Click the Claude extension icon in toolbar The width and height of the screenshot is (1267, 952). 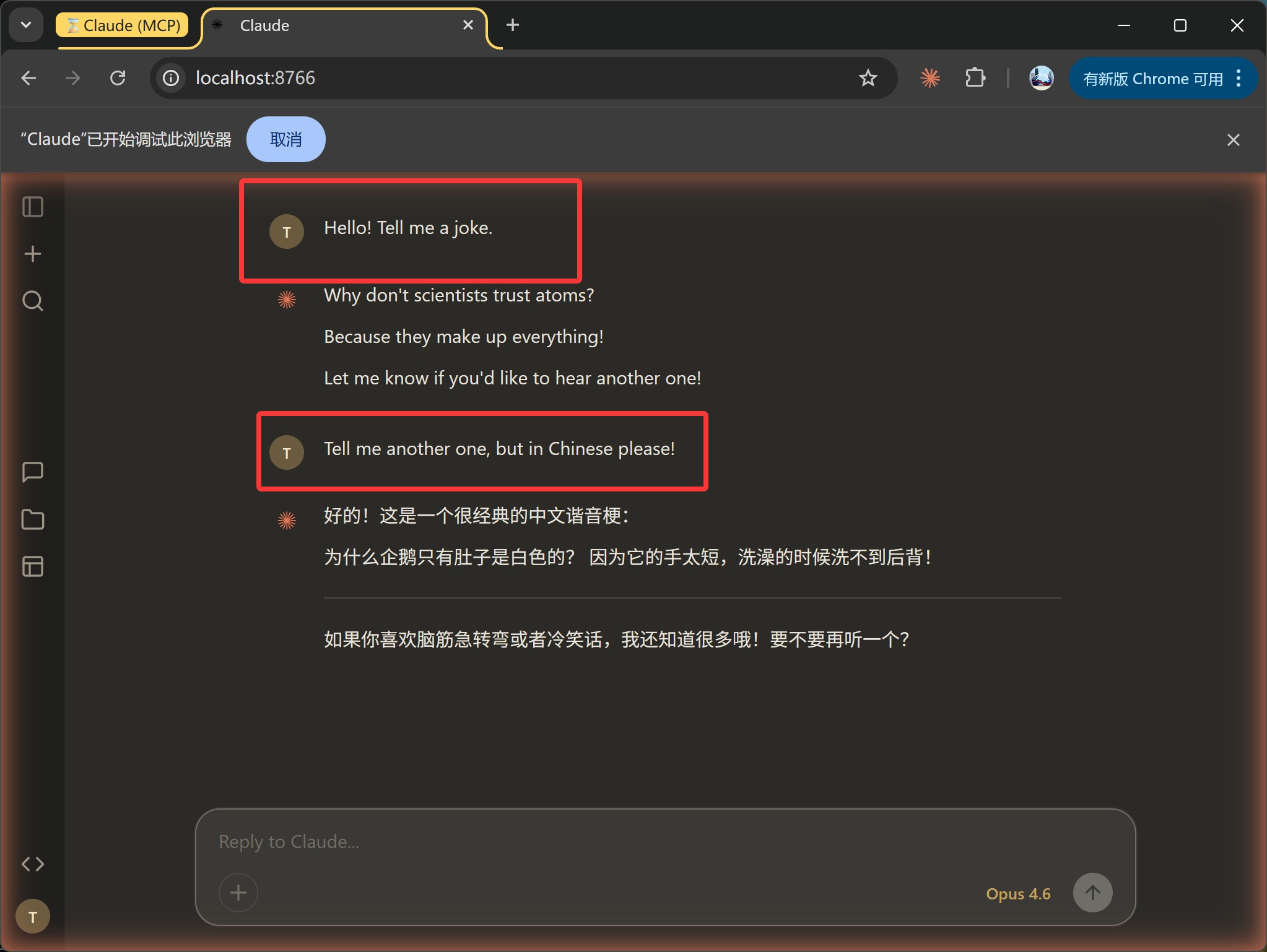pyautogui.click(x=930, y=78)
